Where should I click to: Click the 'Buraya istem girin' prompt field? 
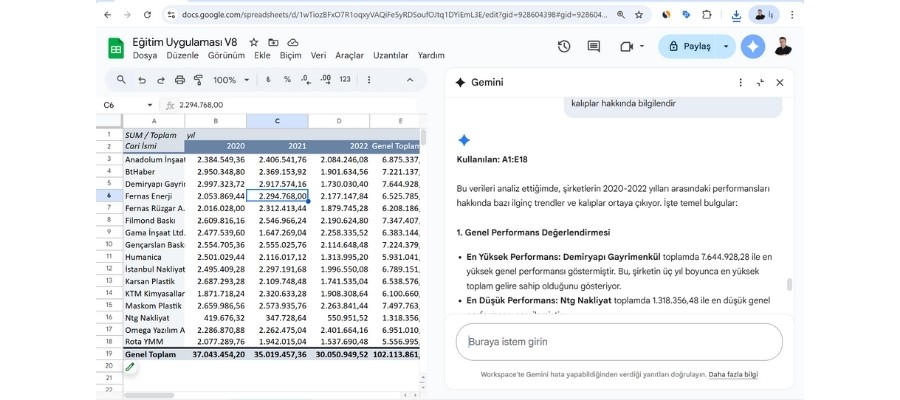(618, 342)
